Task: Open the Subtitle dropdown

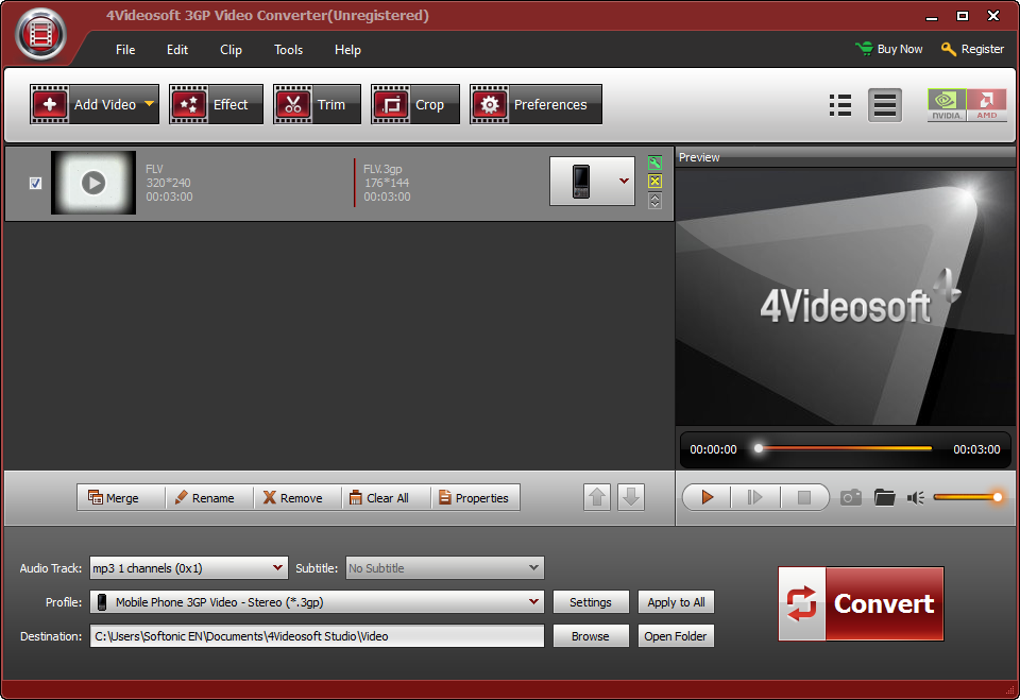Action: (x=445, y=568)
